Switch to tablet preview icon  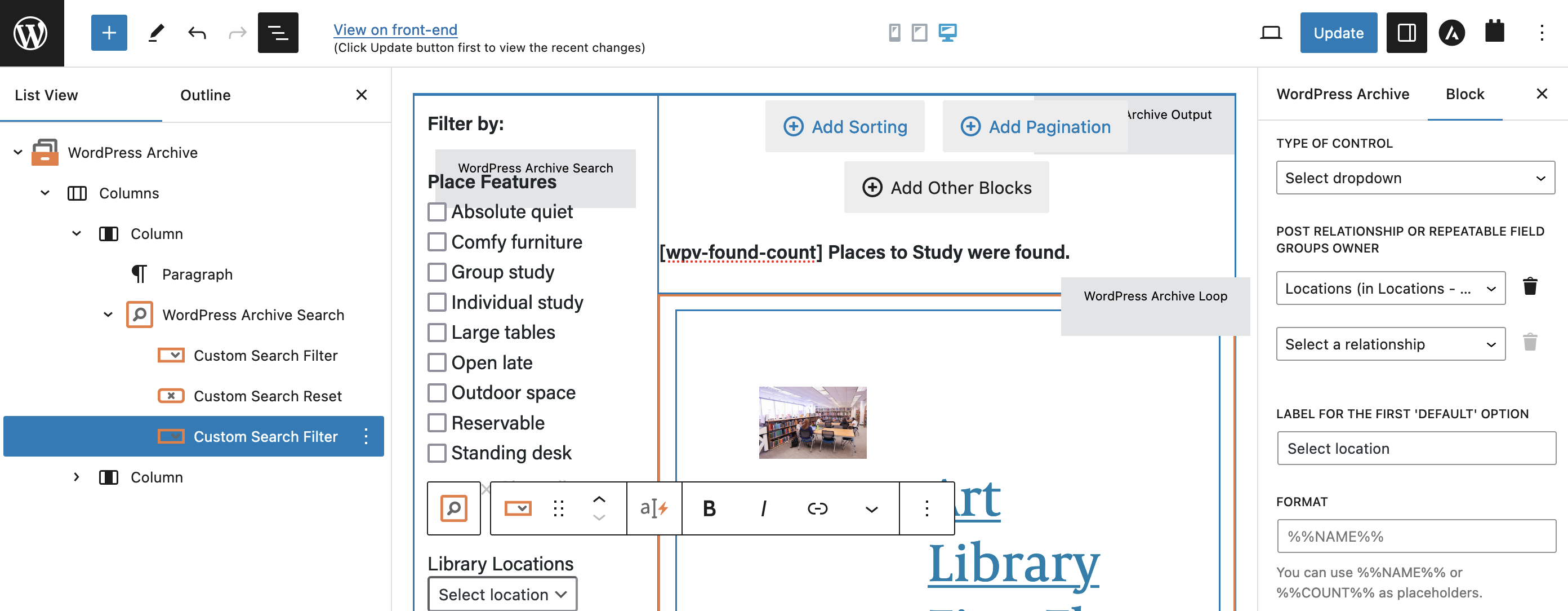(919, 32)
